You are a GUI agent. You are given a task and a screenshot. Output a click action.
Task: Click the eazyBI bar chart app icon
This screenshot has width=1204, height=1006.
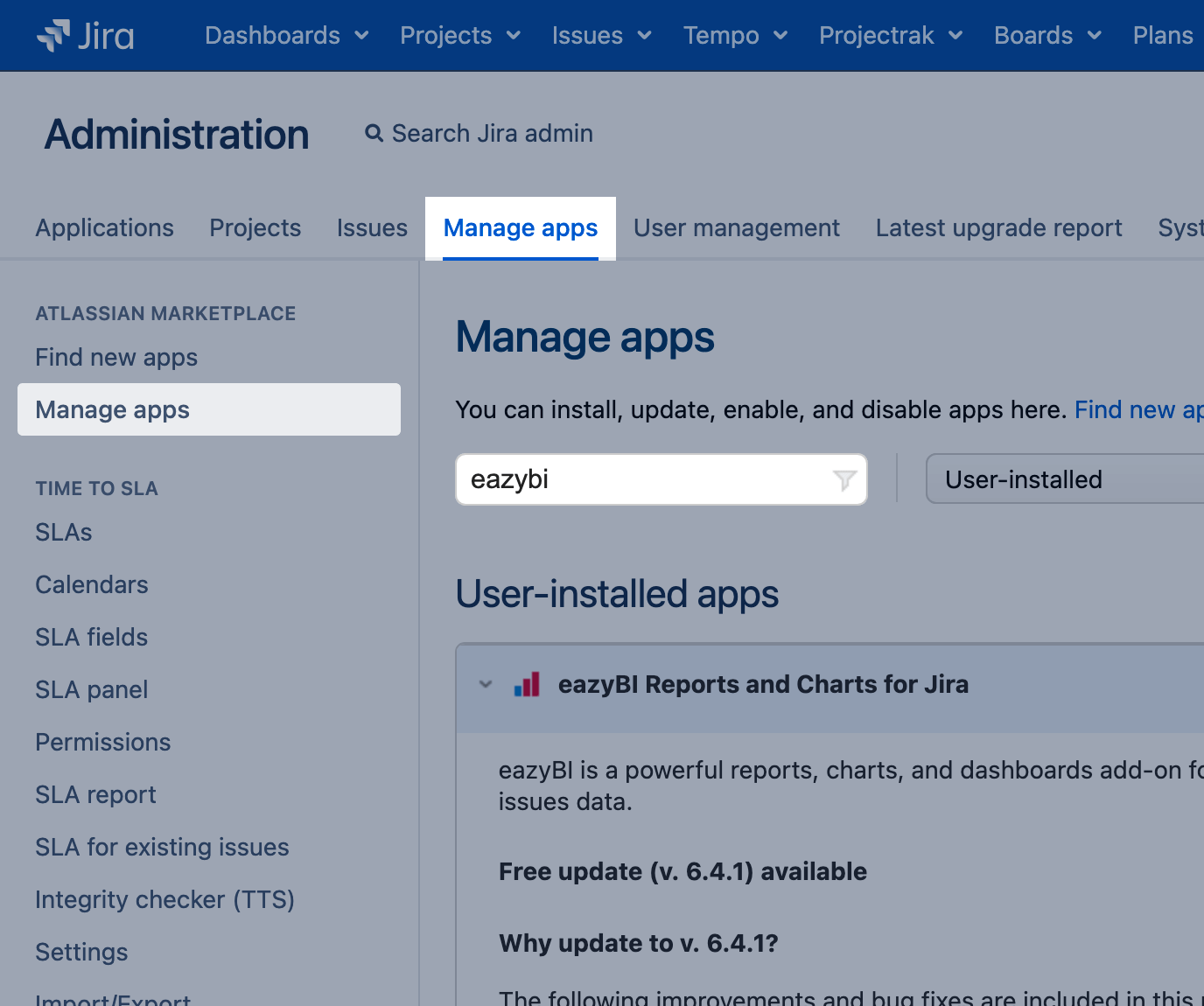pos(527,684)
